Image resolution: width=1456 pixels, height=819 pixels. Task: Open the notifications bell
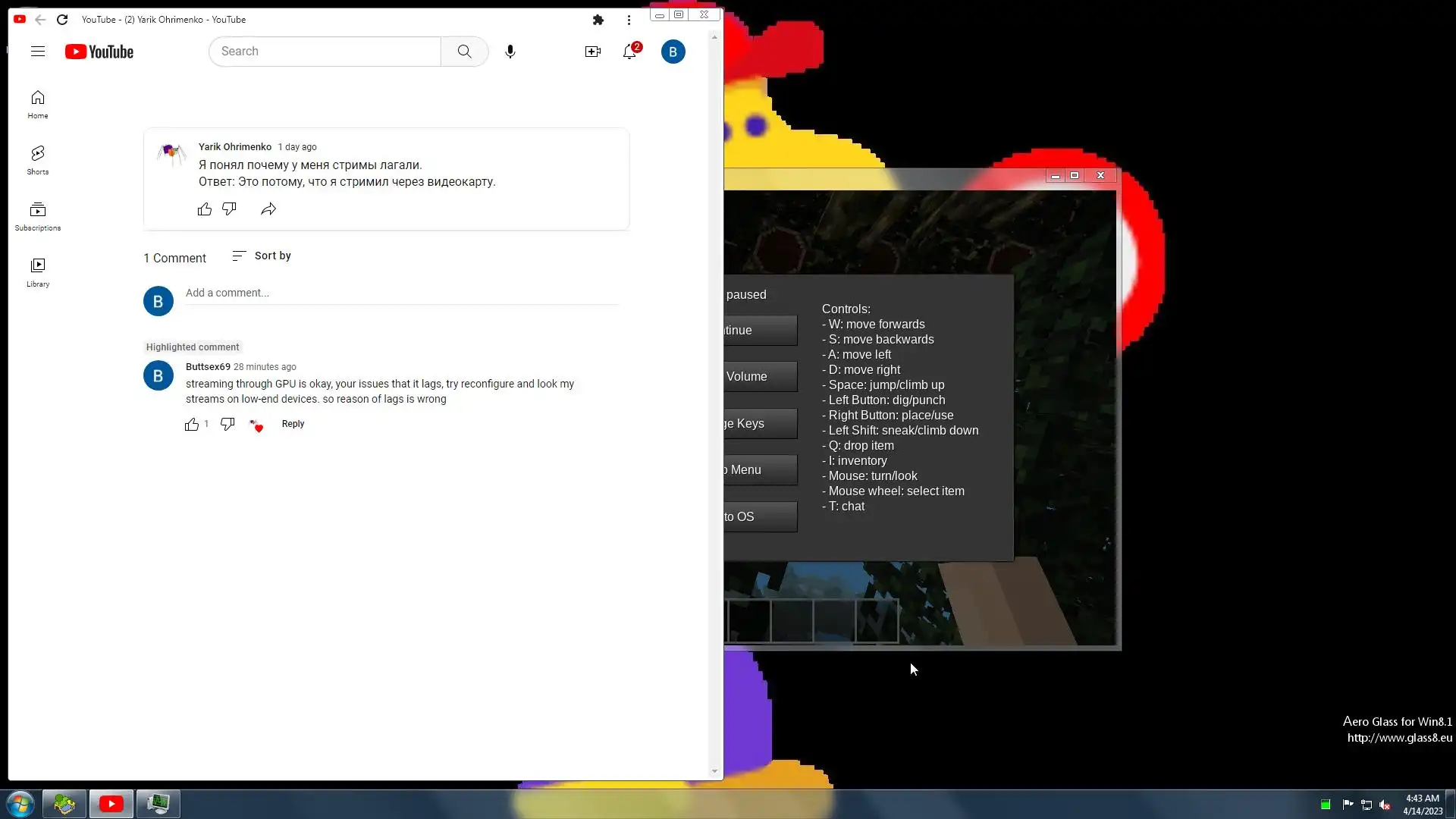[x=629, y=52]
